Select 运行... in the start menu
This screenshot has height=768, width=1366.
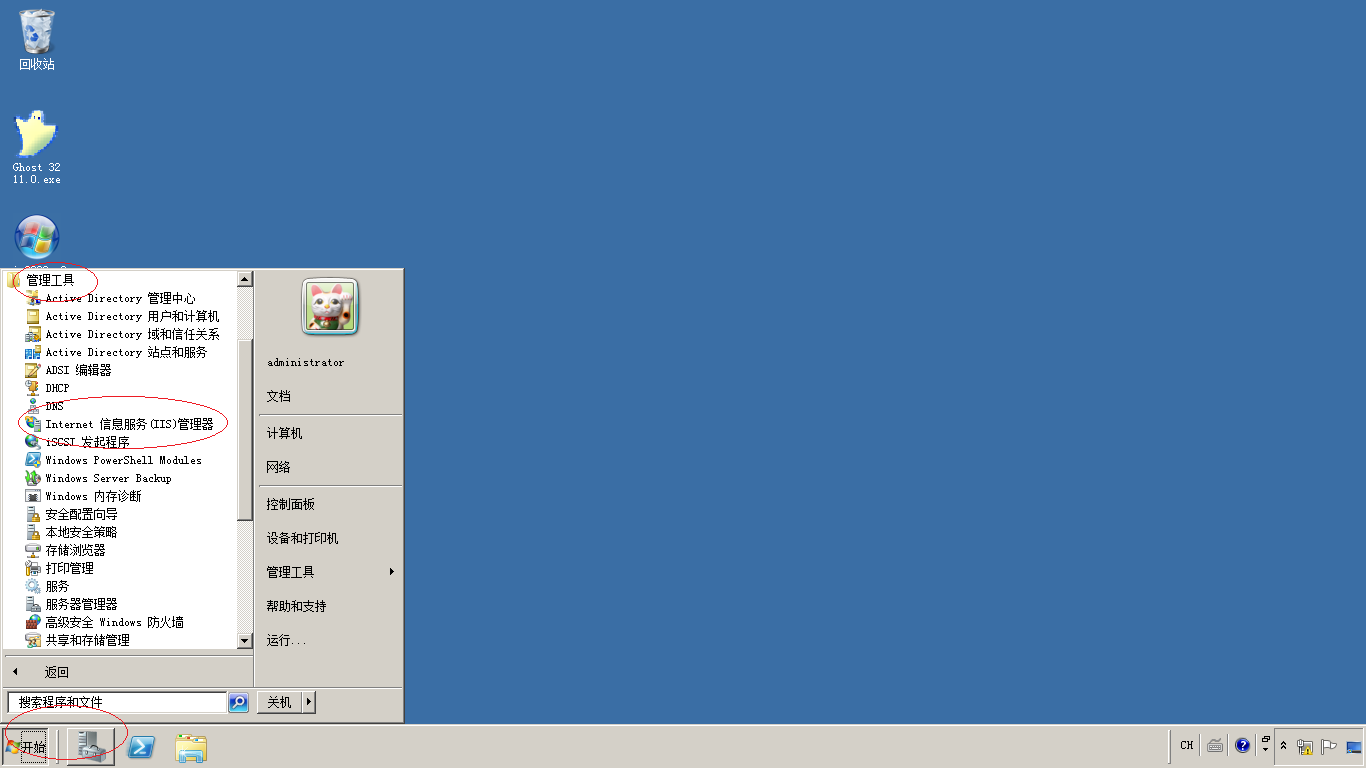click(284, 640)
